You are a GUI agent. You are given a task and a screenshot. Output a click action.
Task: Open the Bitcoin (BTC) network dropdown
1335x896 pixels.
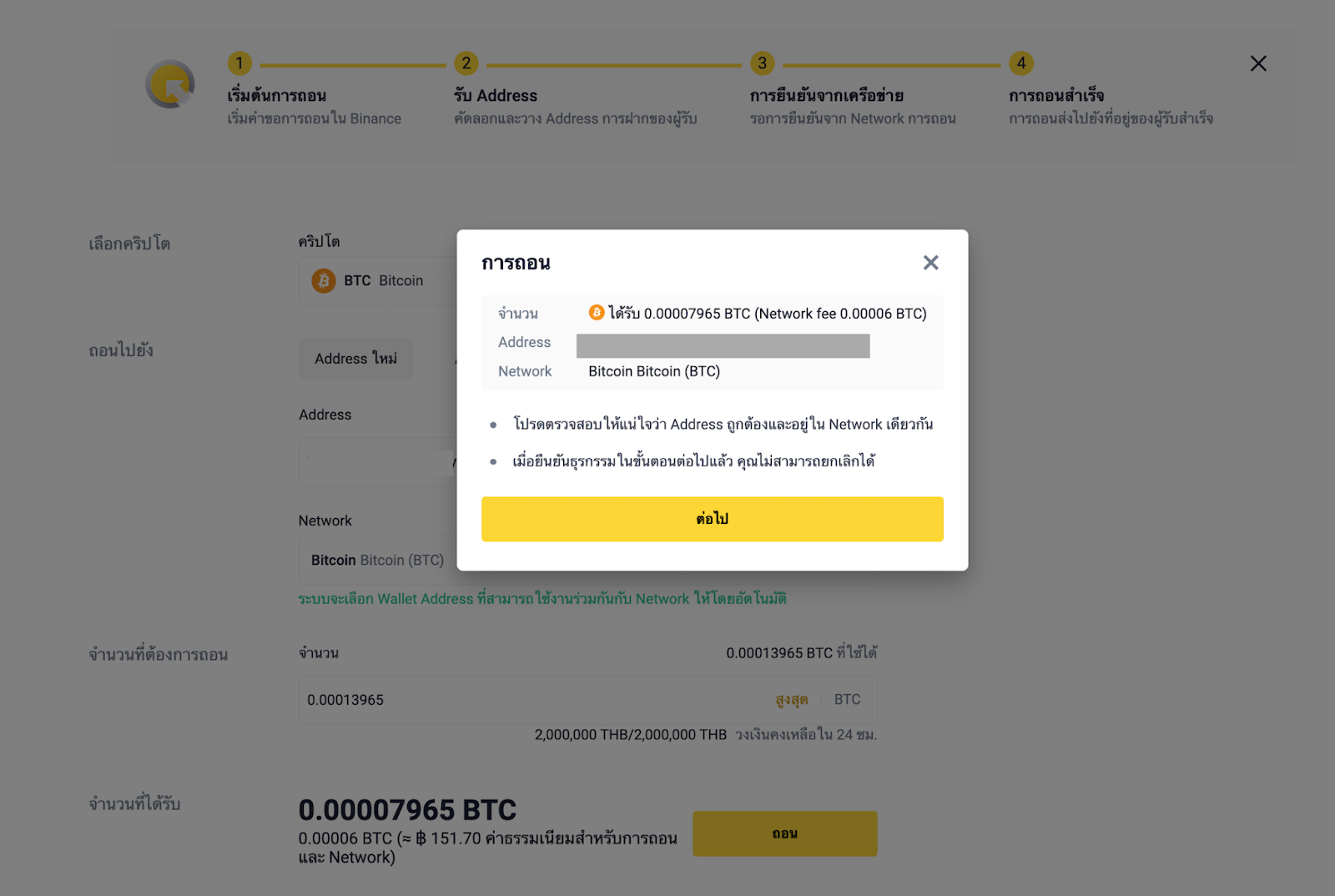tap(377, 560)
